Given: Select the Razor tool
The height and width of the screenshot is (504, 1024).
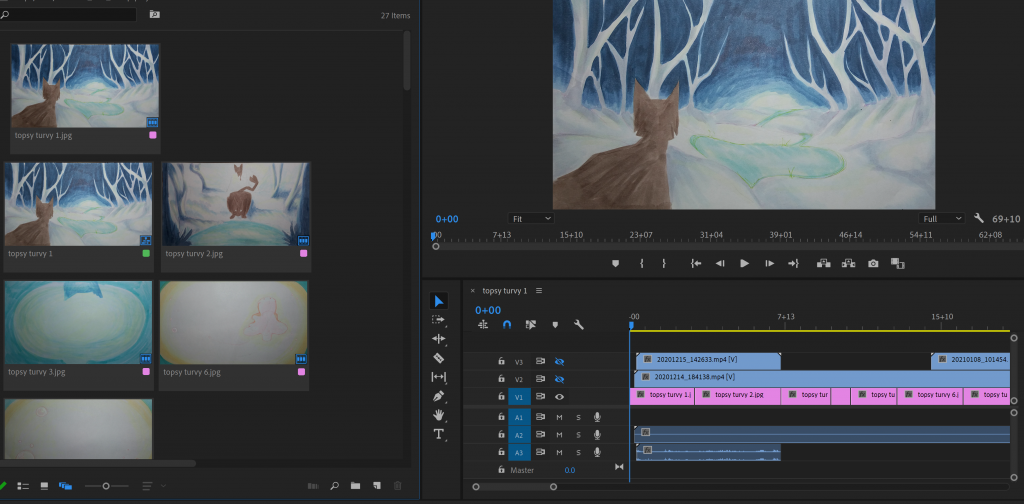Looking at the screenshot, I should pyautogui.click(x=439, y=358).
